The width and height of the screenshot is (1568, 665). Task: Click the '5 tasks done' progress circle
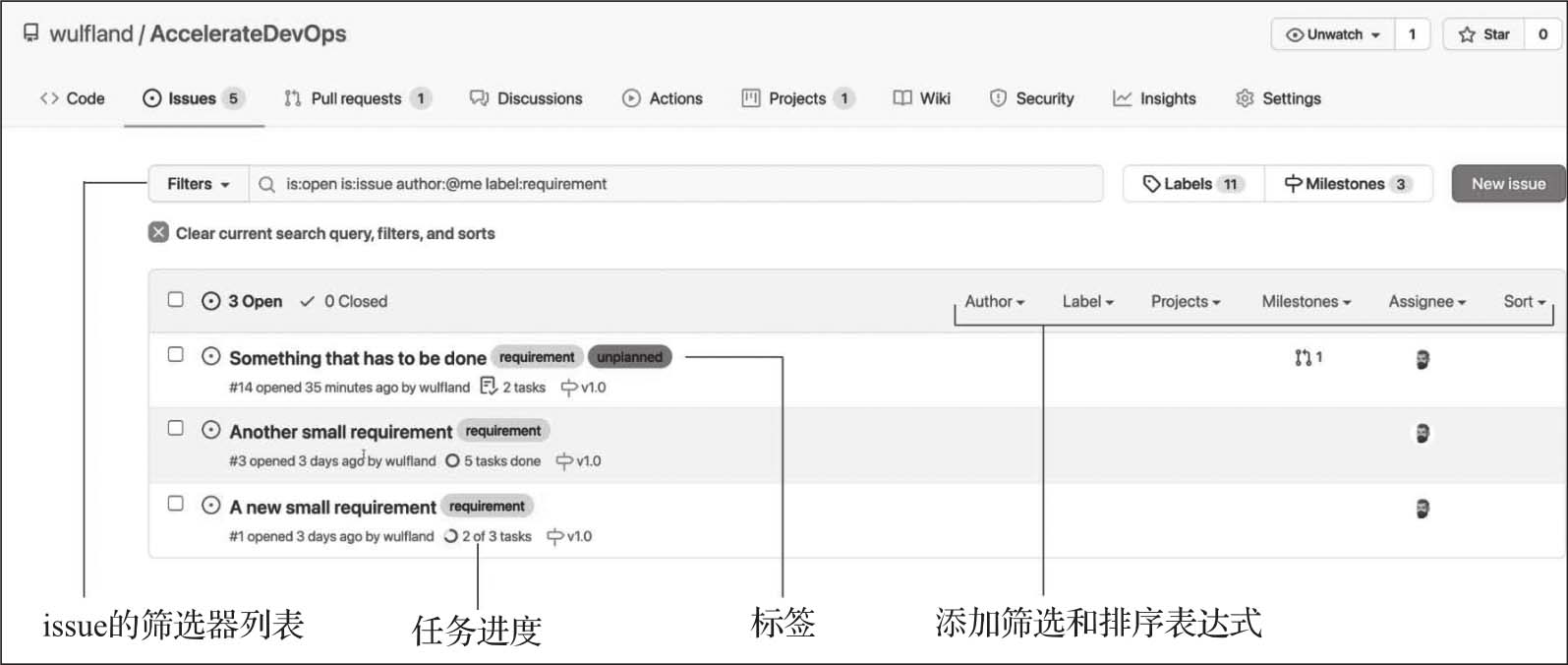click(452, 460)
